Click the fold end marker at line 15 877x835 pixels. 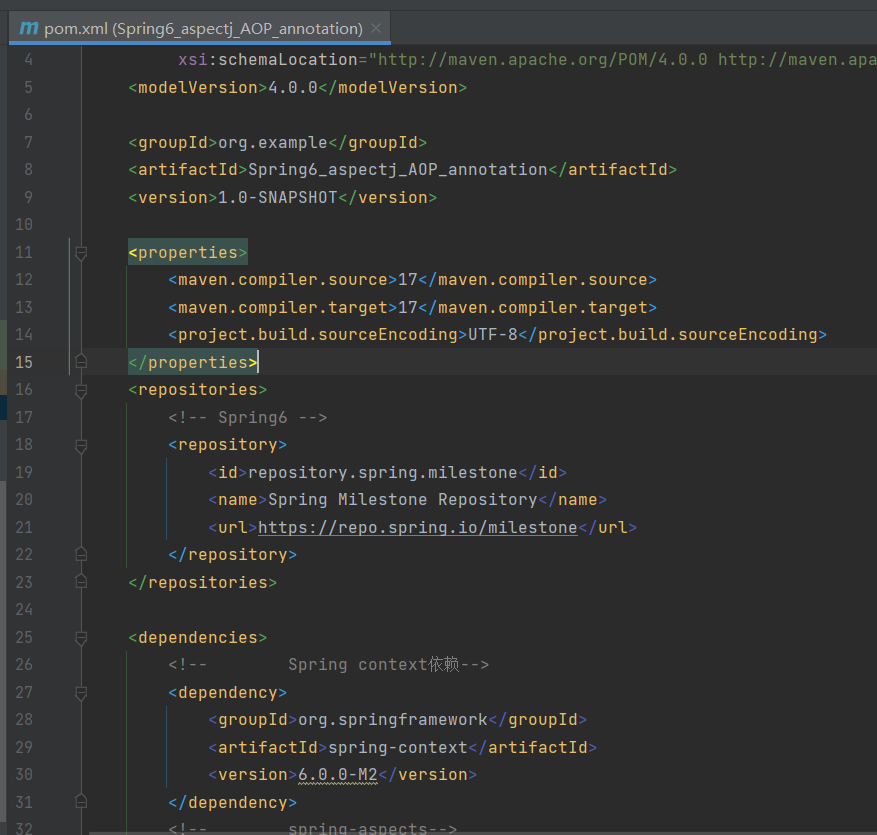click(81, 362)
